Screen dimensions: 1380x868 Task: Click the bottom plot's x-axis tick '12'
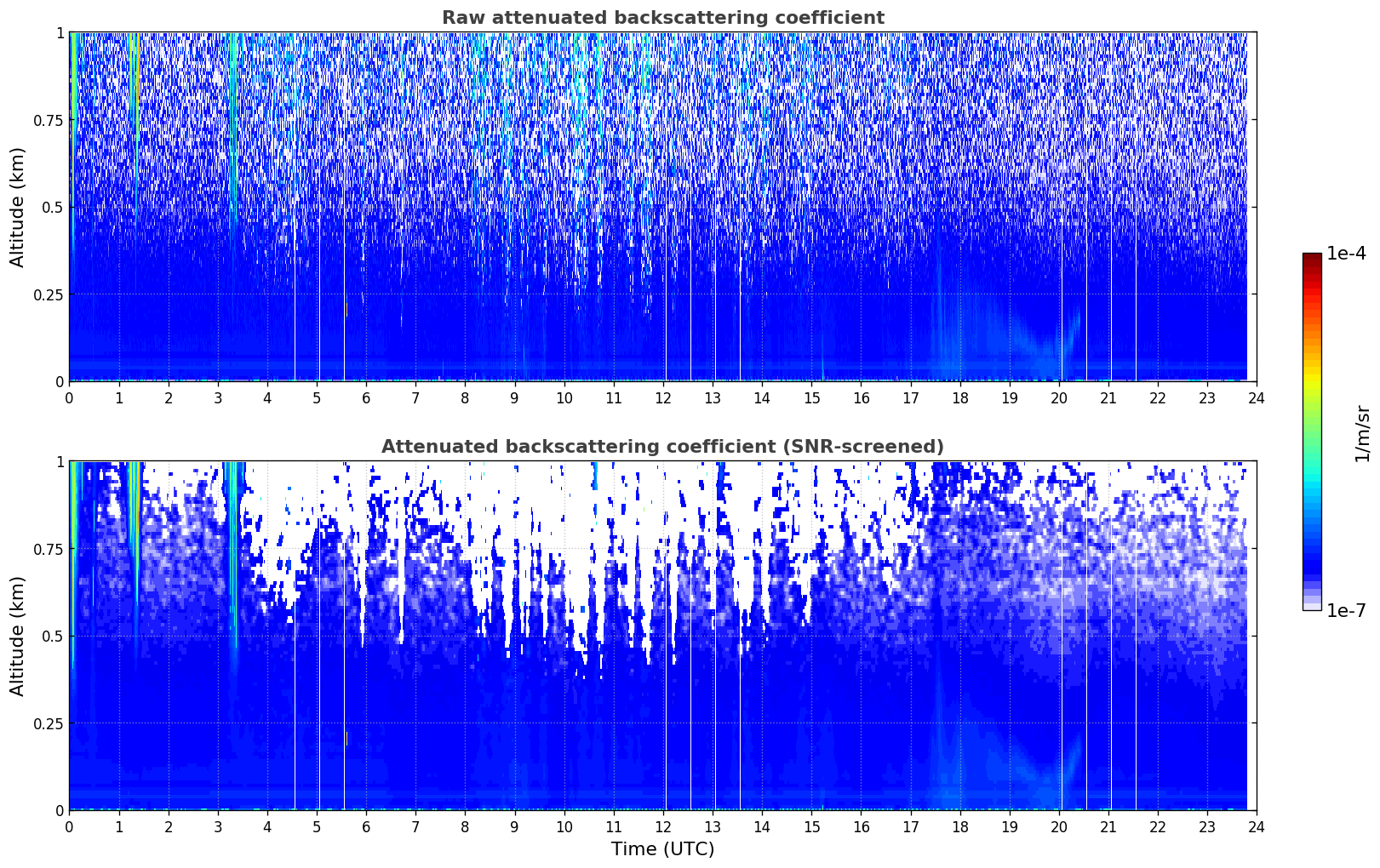tap(662, 826)
